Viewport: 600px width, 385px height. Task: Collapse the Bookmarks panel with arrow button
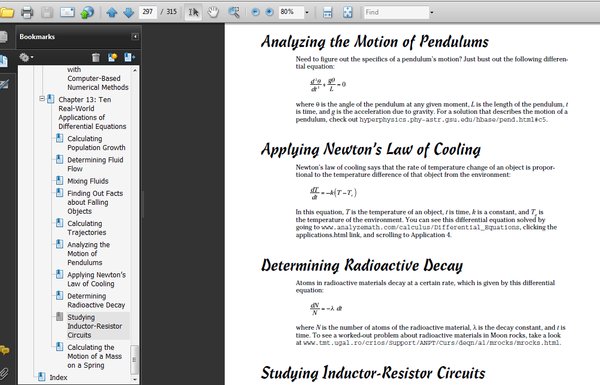point(135,36)
